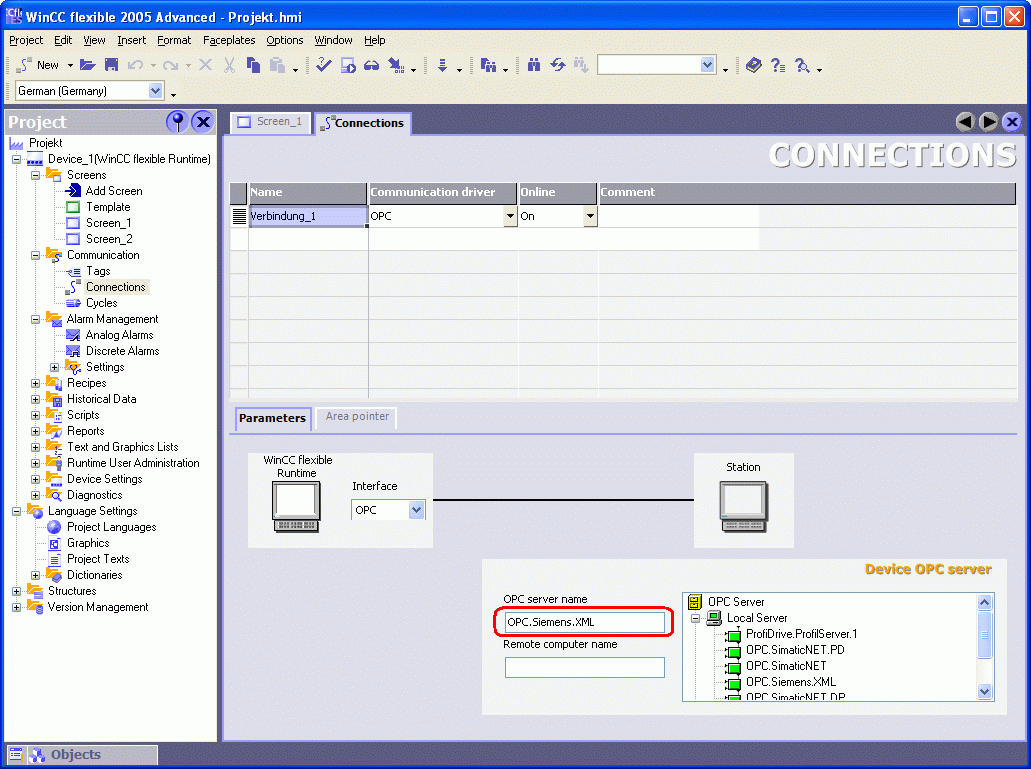Click scroll down arrow in OPC server list
The height and width of the screenshot is (769, 1031).
(984, 691)
